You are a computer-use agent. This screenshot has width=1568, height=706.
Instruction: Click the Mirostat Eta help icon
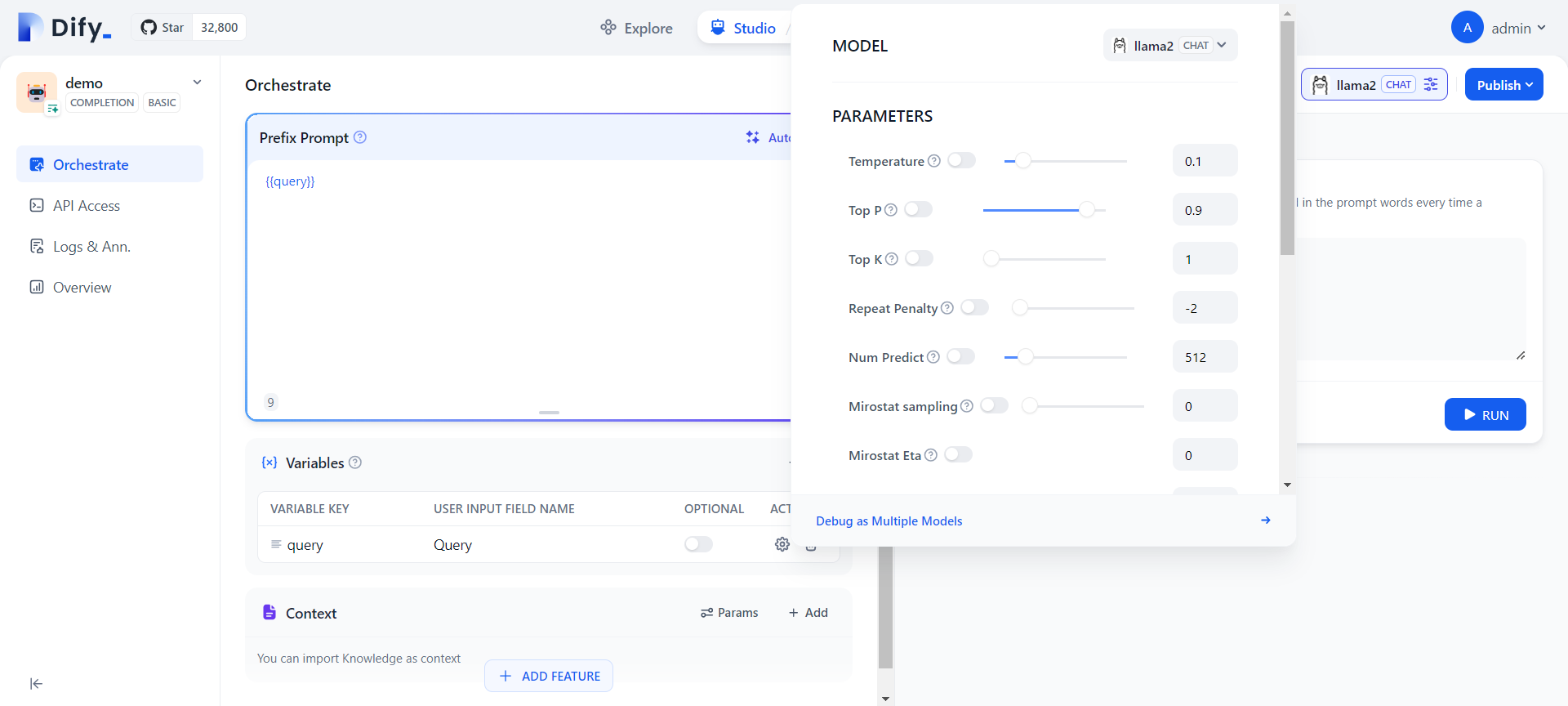[x=931, y=455]
